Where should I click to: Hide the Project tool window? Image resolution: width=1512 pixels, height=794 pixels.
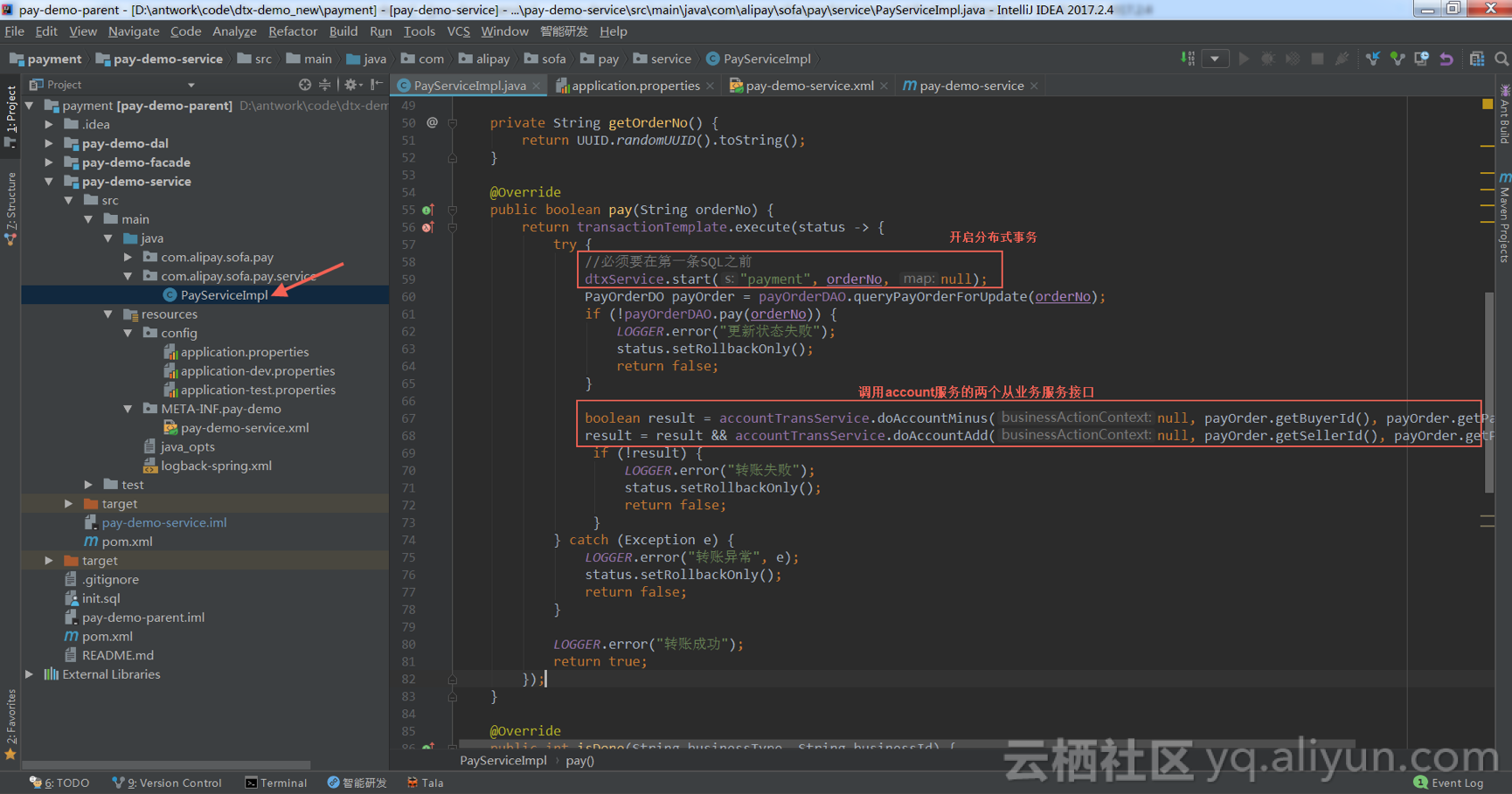point(376,85)
